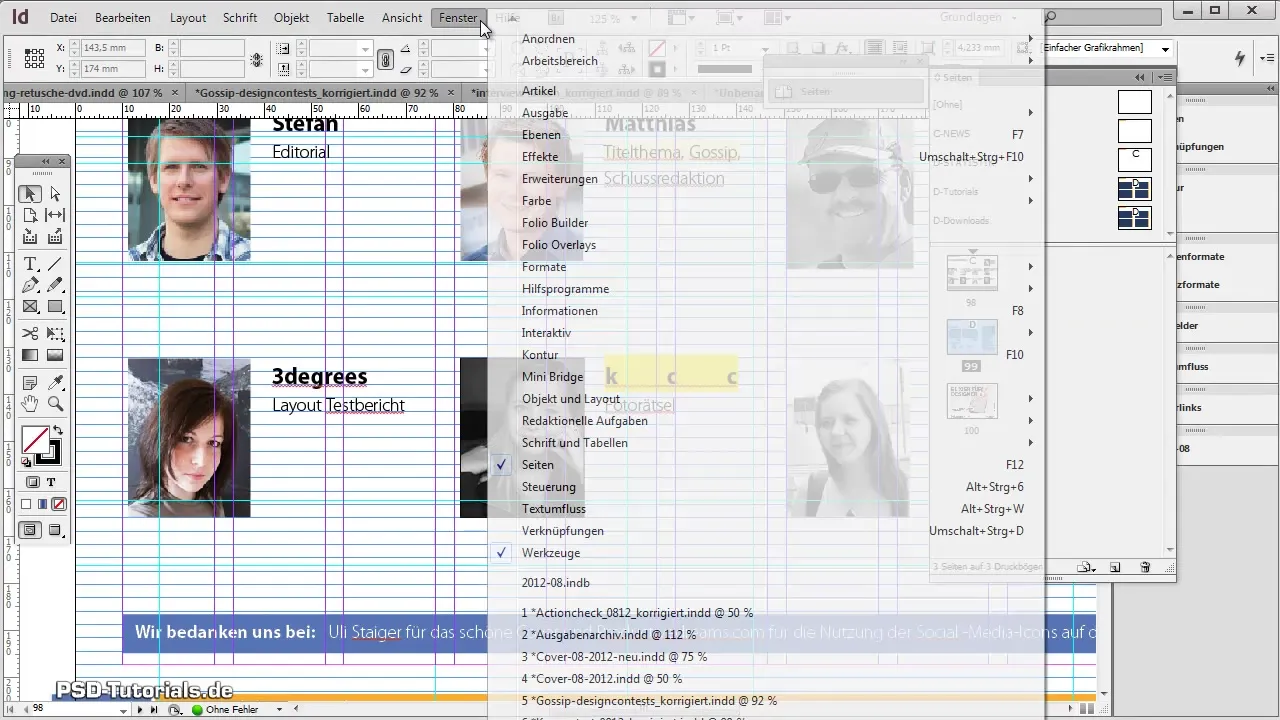Screen dimensions: 1280x720
Task: Select the Direct Selection tool
Action: click(x=55, y=194)
